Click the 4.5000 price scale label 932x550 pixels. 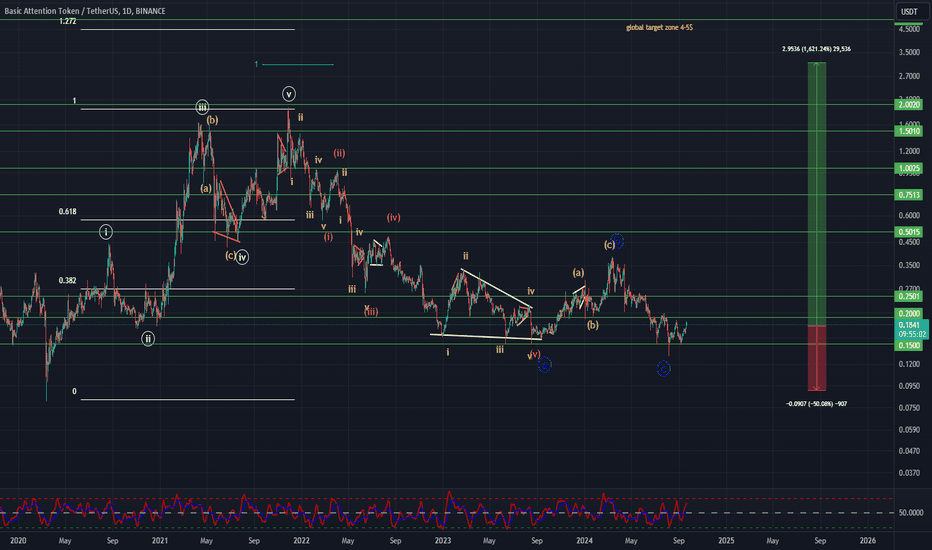tap(909, 29)
